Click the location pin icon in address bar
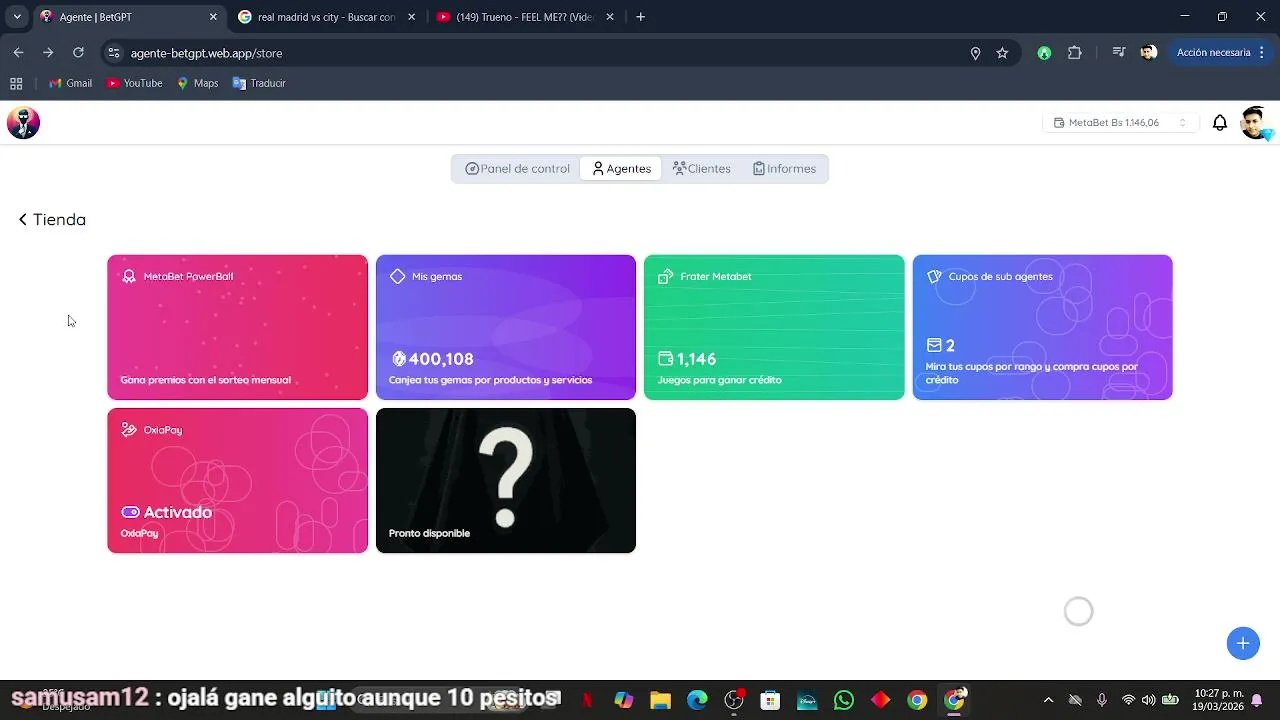 click(975, 53)
